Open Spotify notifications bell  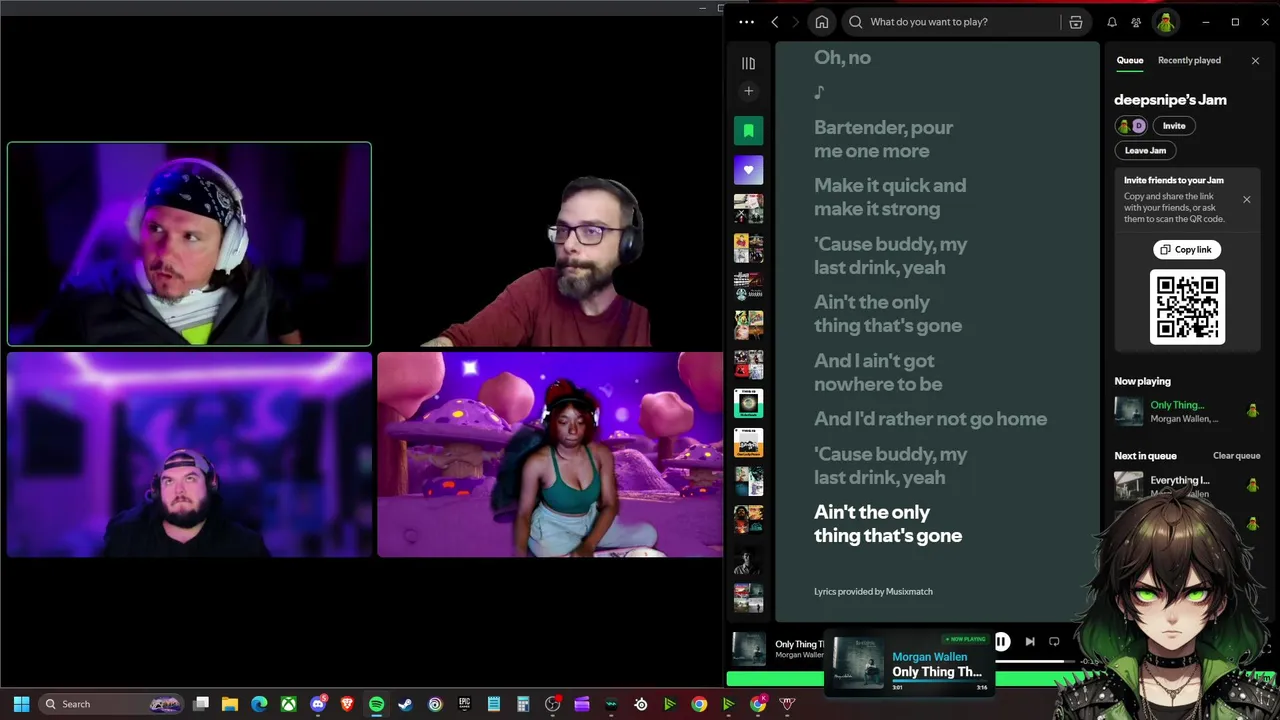click(x=1112, y=22)
